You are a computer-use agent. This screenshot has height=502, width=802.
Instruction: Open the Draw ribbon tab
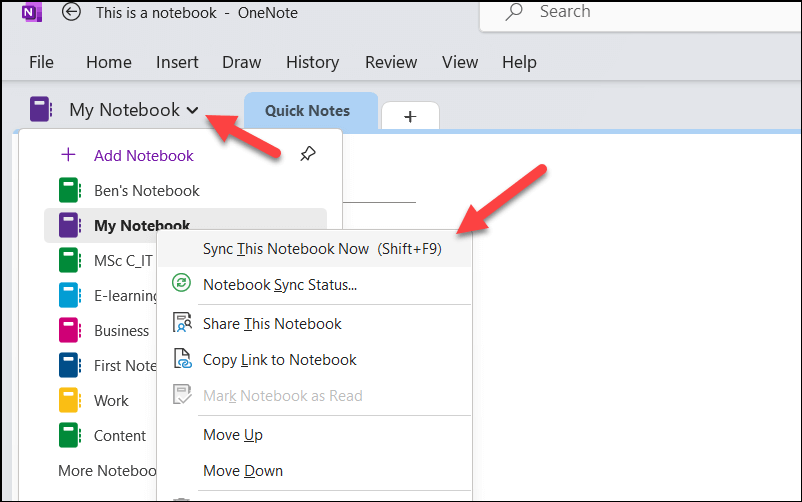241,62
